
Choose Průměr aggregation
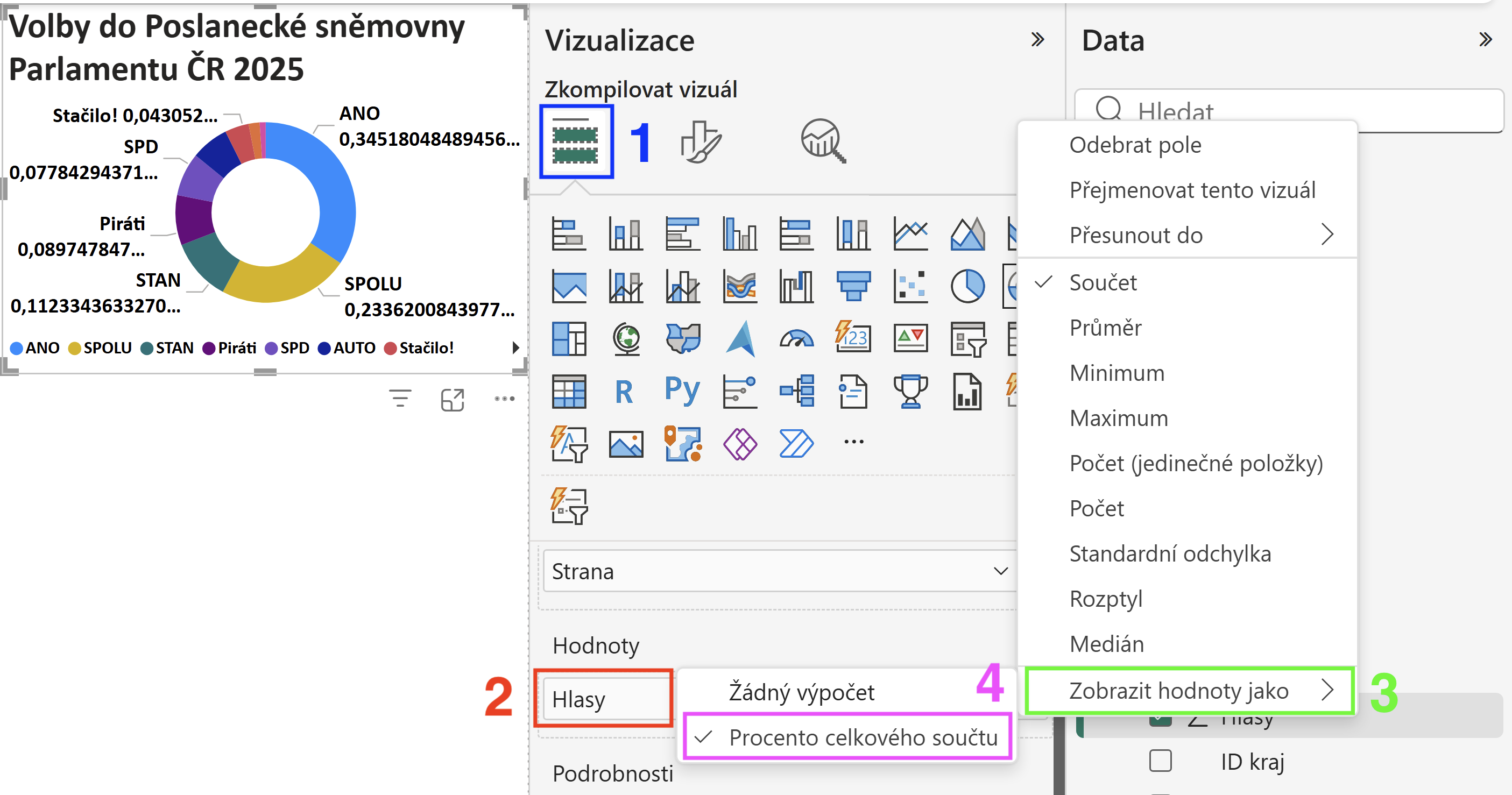[x=1187, y=328]
